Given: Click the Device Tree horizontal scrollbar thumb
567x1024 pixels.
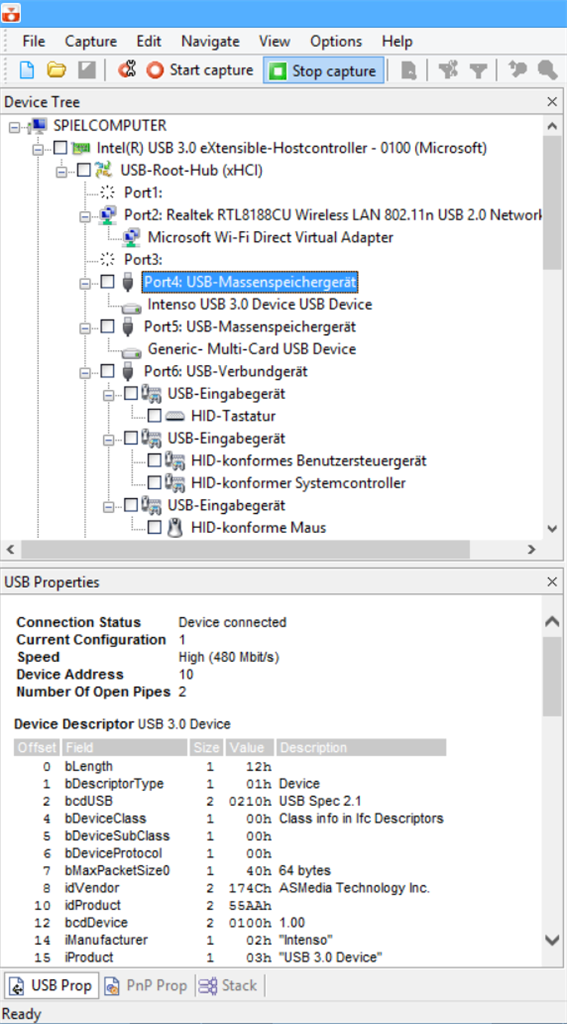Looking at the screenshot, I should [x=245, y=550].
